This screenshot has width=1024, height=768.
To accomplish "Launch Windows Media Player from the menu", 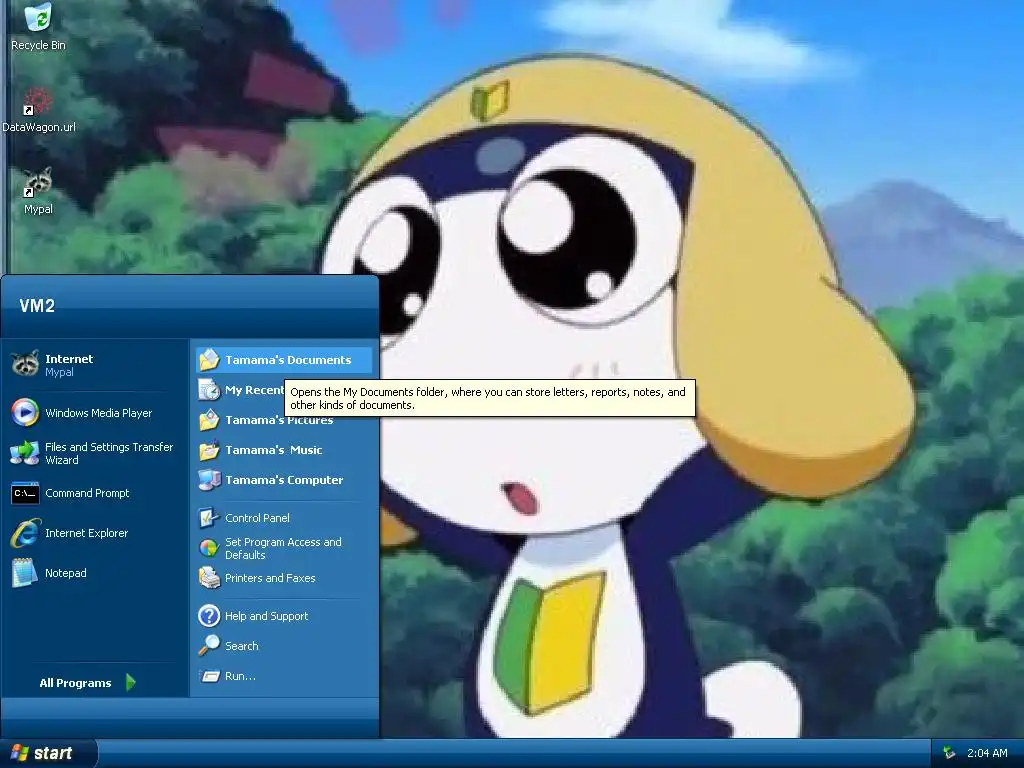I will point(95,413).
